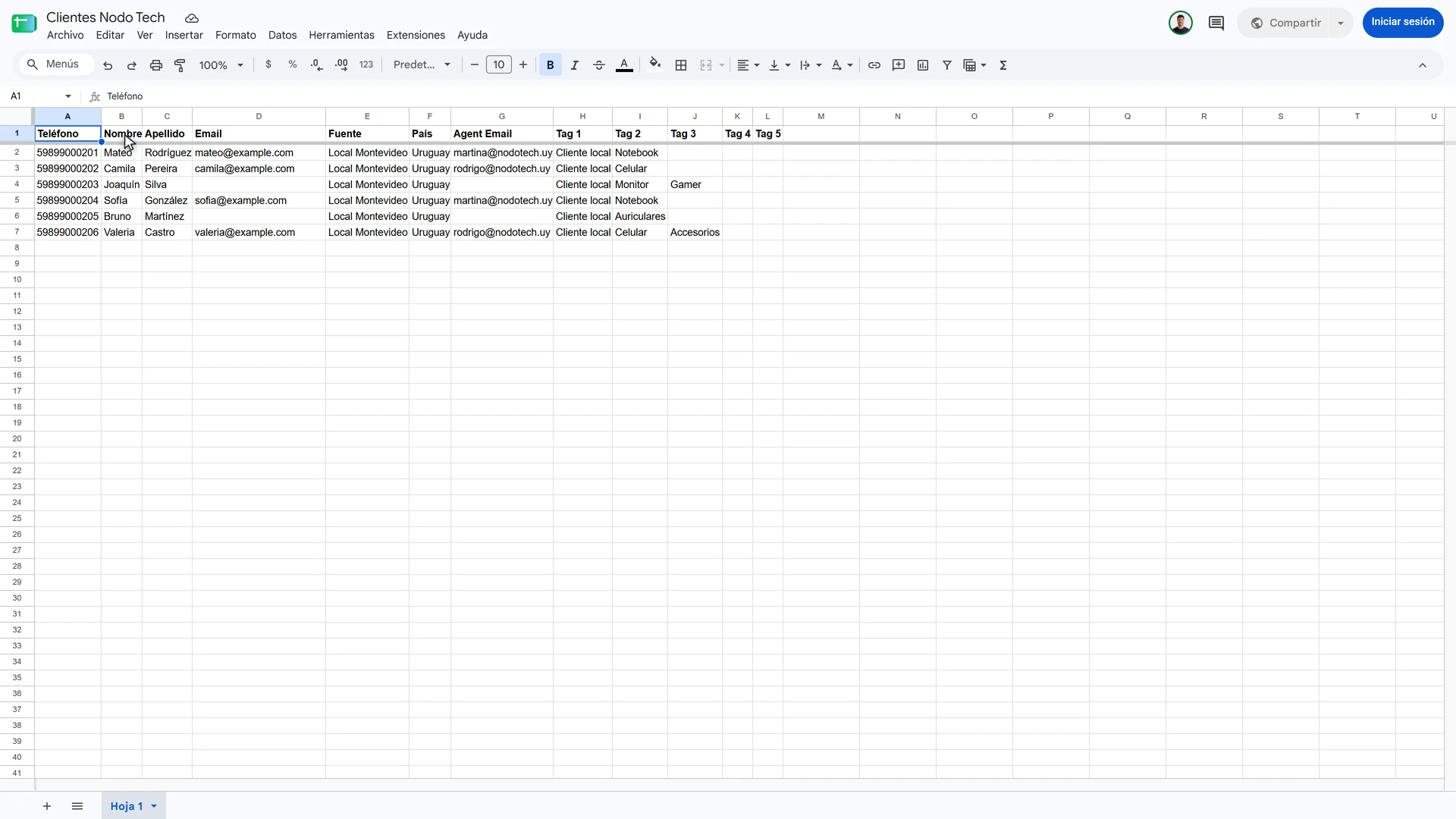Add a new sheet with plus button
Screen dimensions: 1456x819
coord(47,806)
